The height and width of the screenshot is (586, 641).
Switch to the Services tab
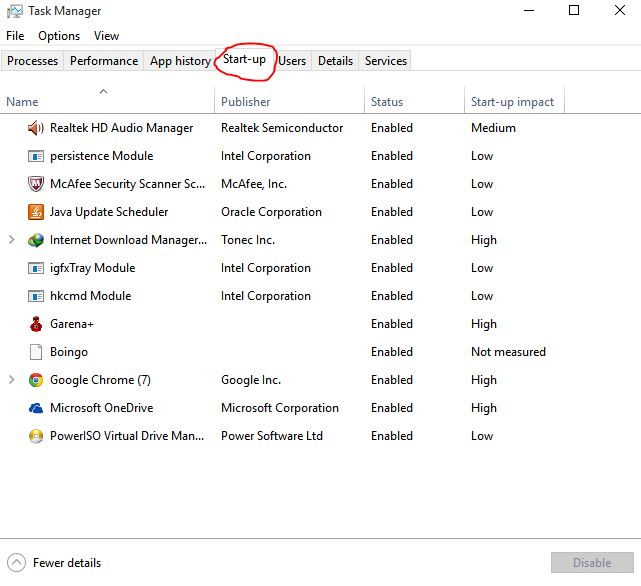click(385, 61)
